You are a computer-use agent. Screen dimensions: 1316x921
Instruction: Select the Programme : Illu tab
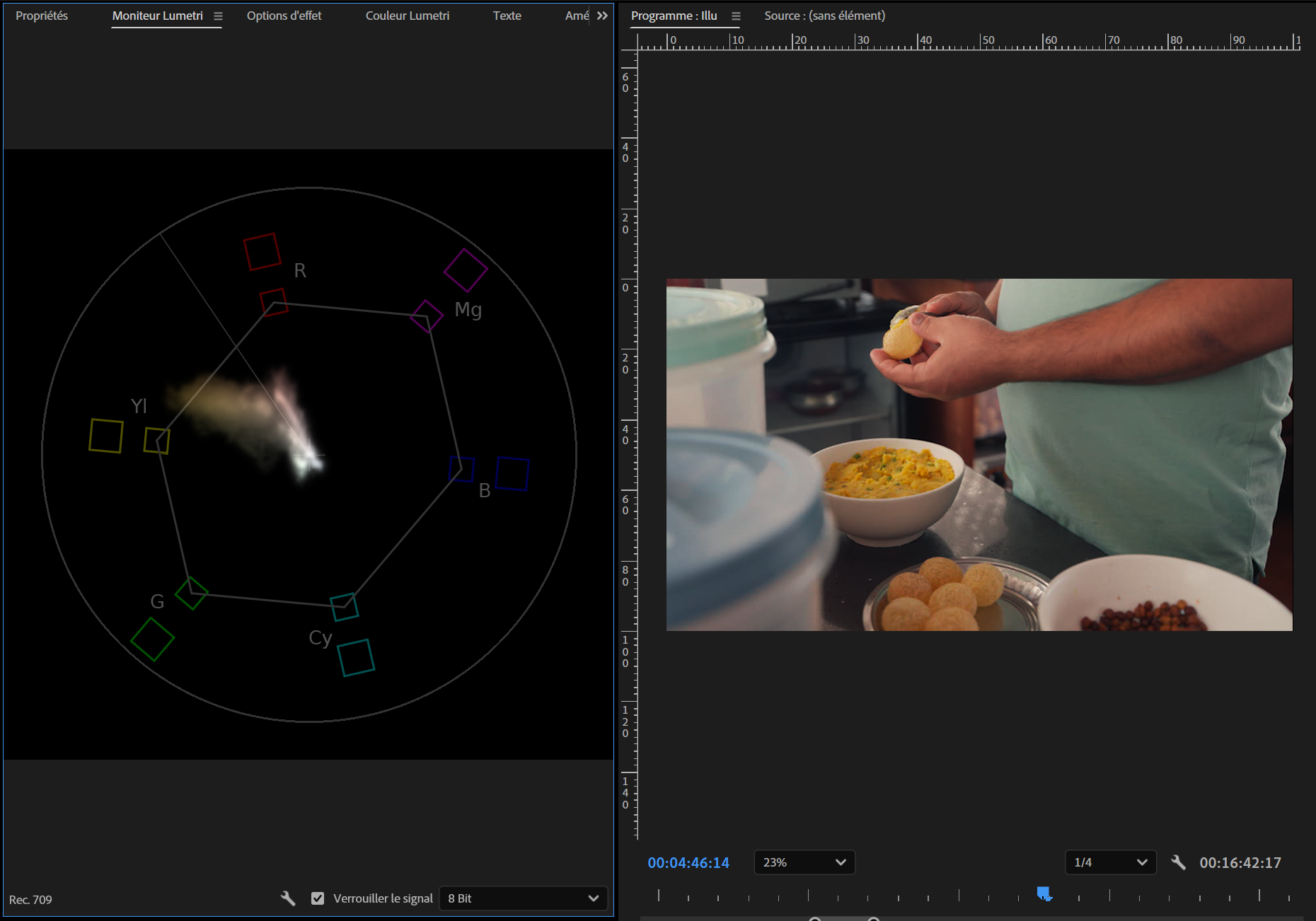point(674,16)
